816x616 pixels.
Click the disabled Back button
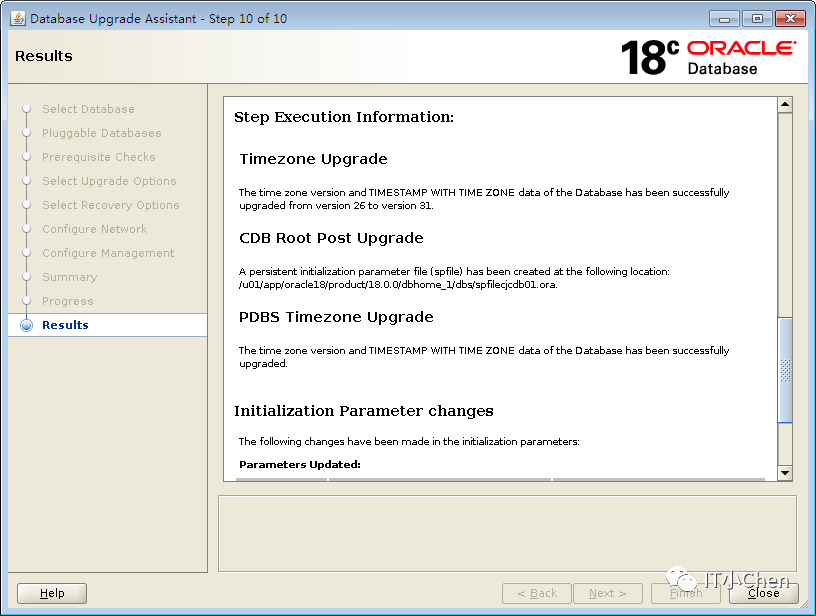[537, 593]
